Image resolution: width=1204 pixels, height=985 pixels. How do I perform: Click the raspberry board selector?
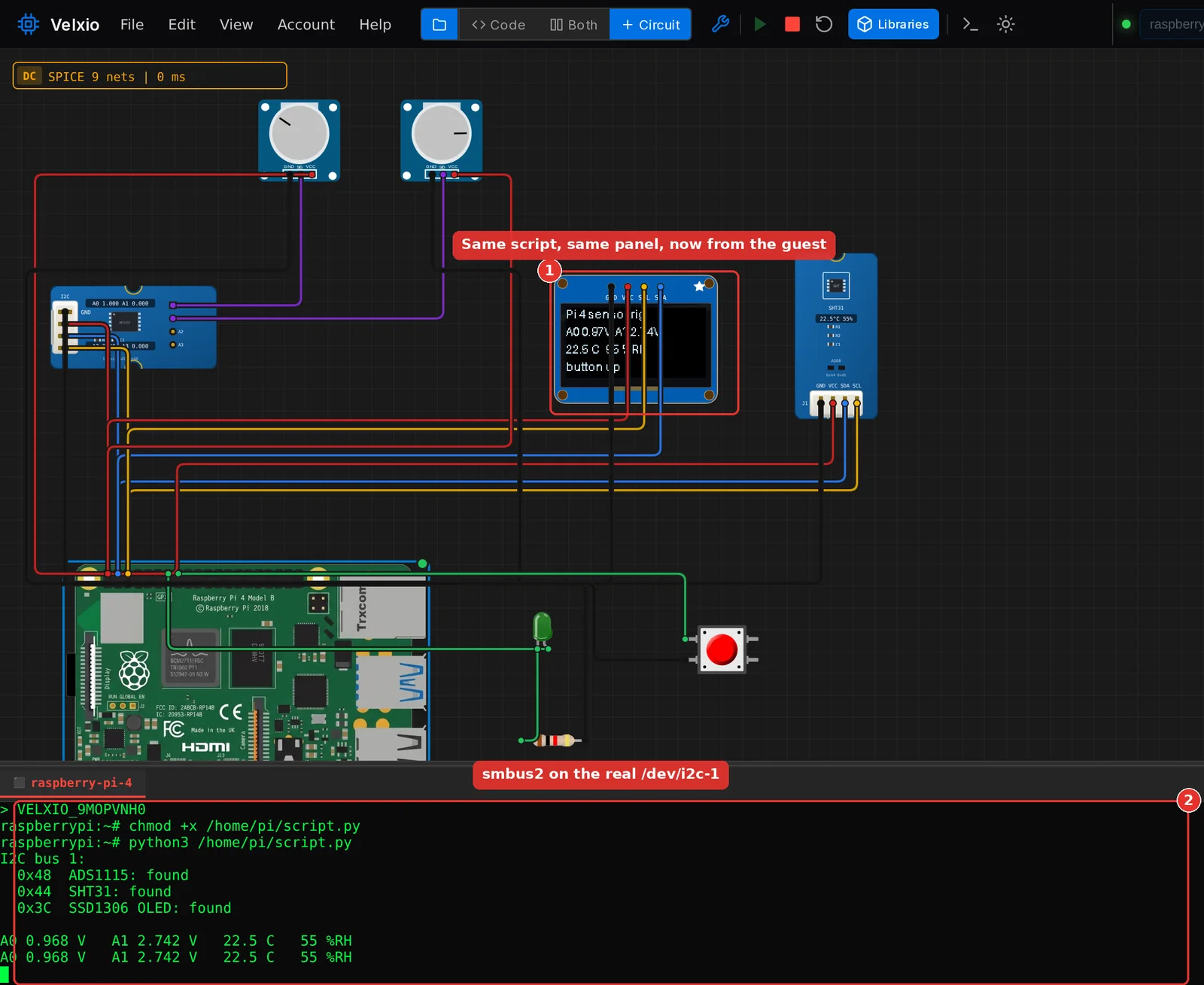1172,24
